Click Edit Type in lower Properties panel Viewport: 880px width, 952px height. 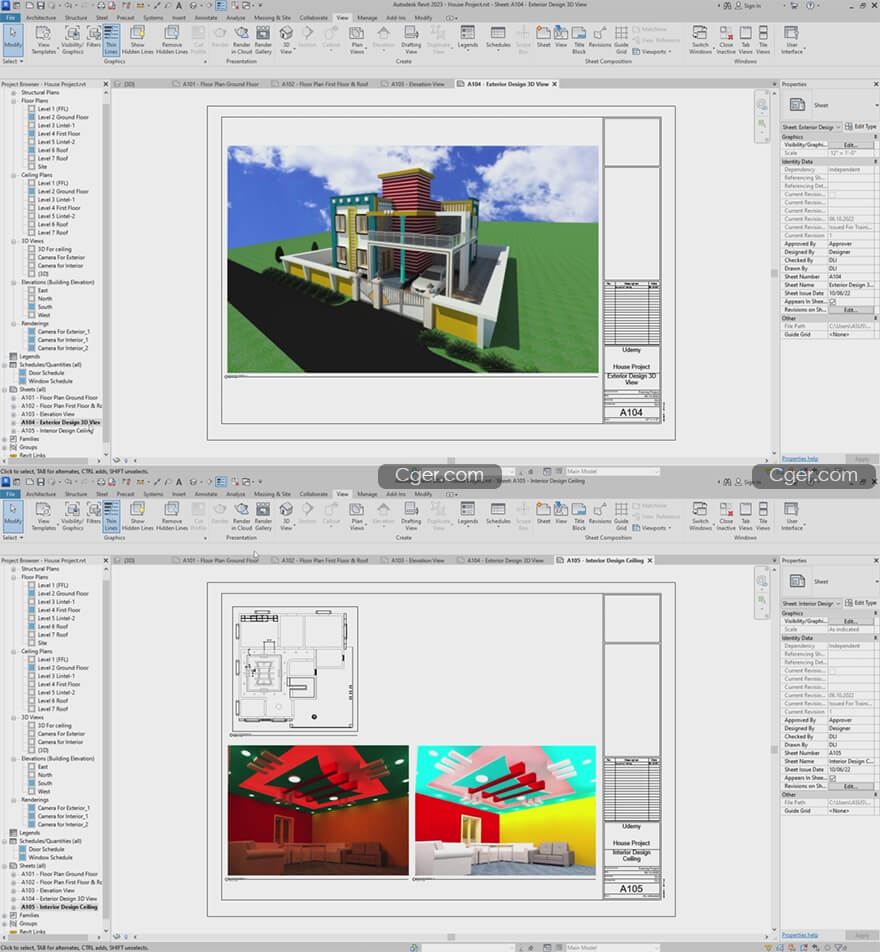pyautogui.click(x=861, y=603)
